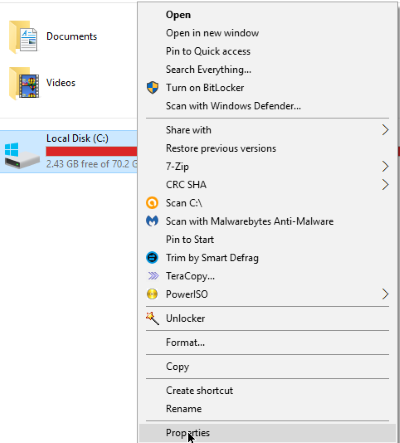Choose Rename from the menu
The width and height of the screenshot is (400, 443).
268,409
